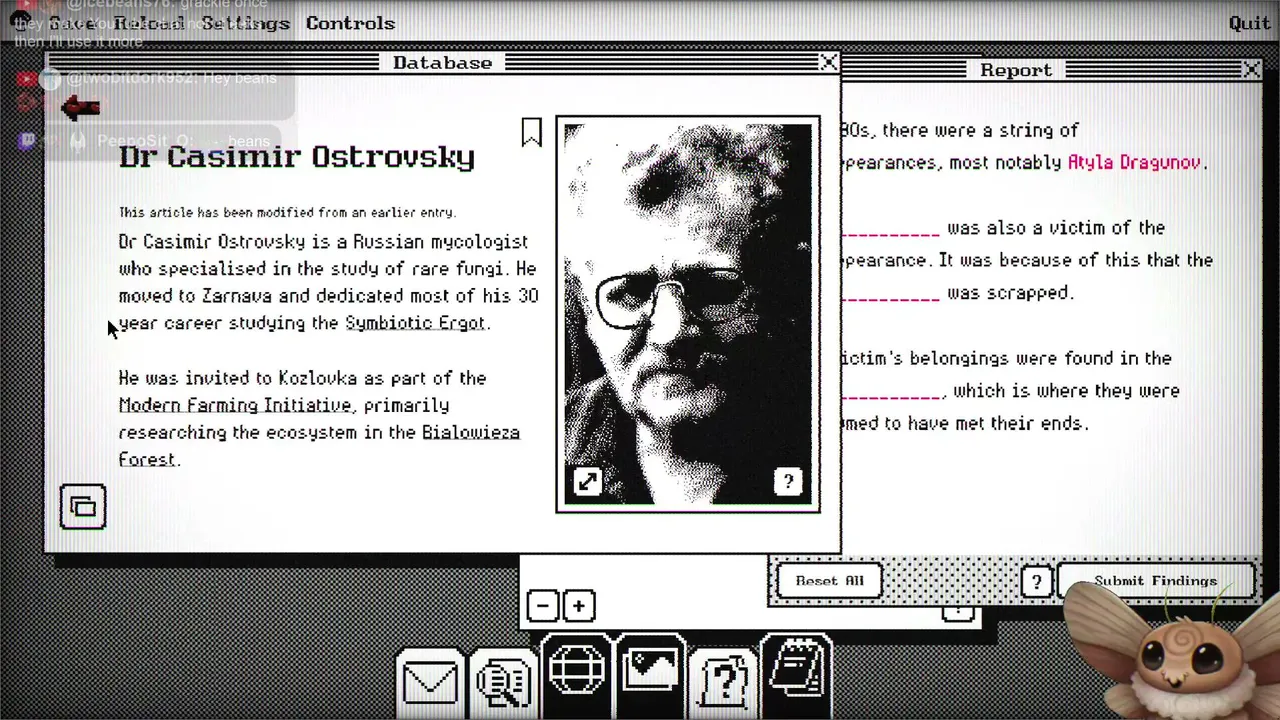Open the Settings menu
The height and width of the screenshot is (720, 1280).
pos(245,23)
